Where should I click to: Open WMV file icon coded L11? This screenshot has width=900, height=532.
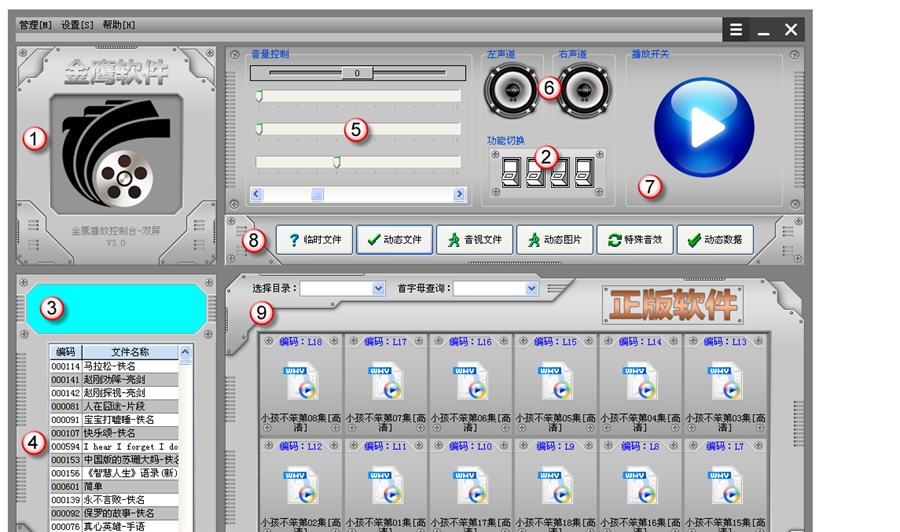[386, 486]
